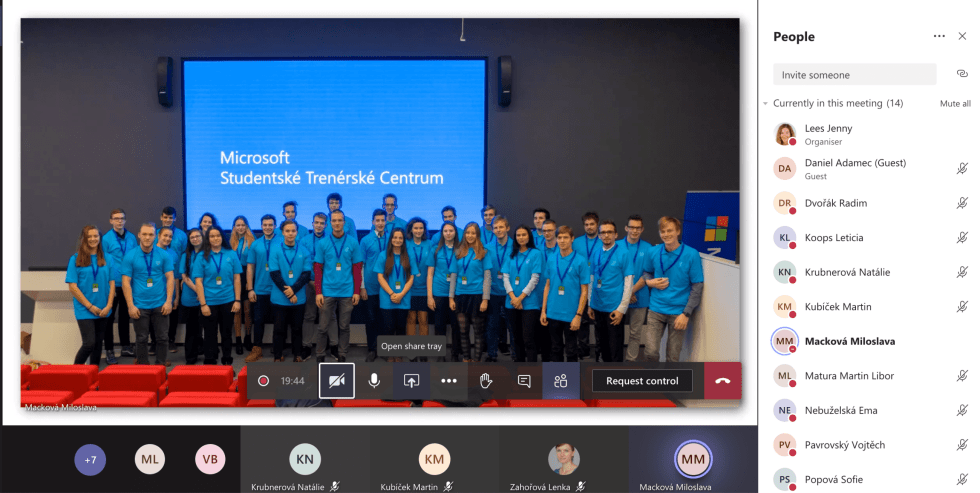Click the DR avatar in People list
Viewport: 980px width, 493px height.
784,203
